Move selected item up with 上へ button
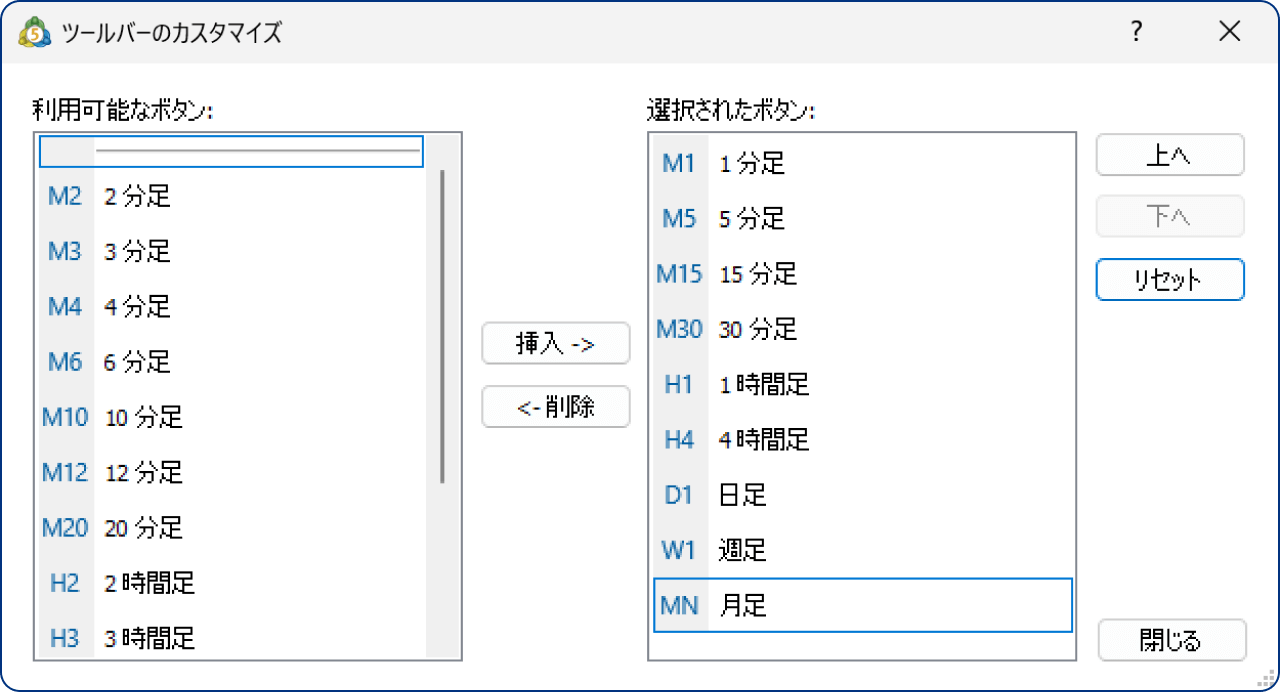This screenshot has height=692, width=1280. tap(1169, 155)
